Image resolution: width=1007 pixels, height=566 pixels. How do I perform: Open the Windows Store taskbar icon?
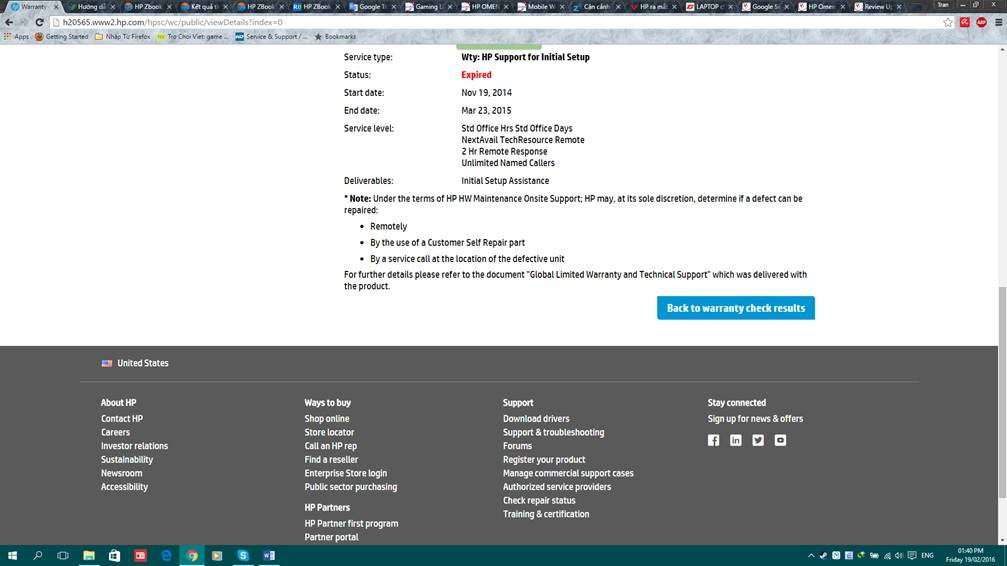(x=114, y=555)
